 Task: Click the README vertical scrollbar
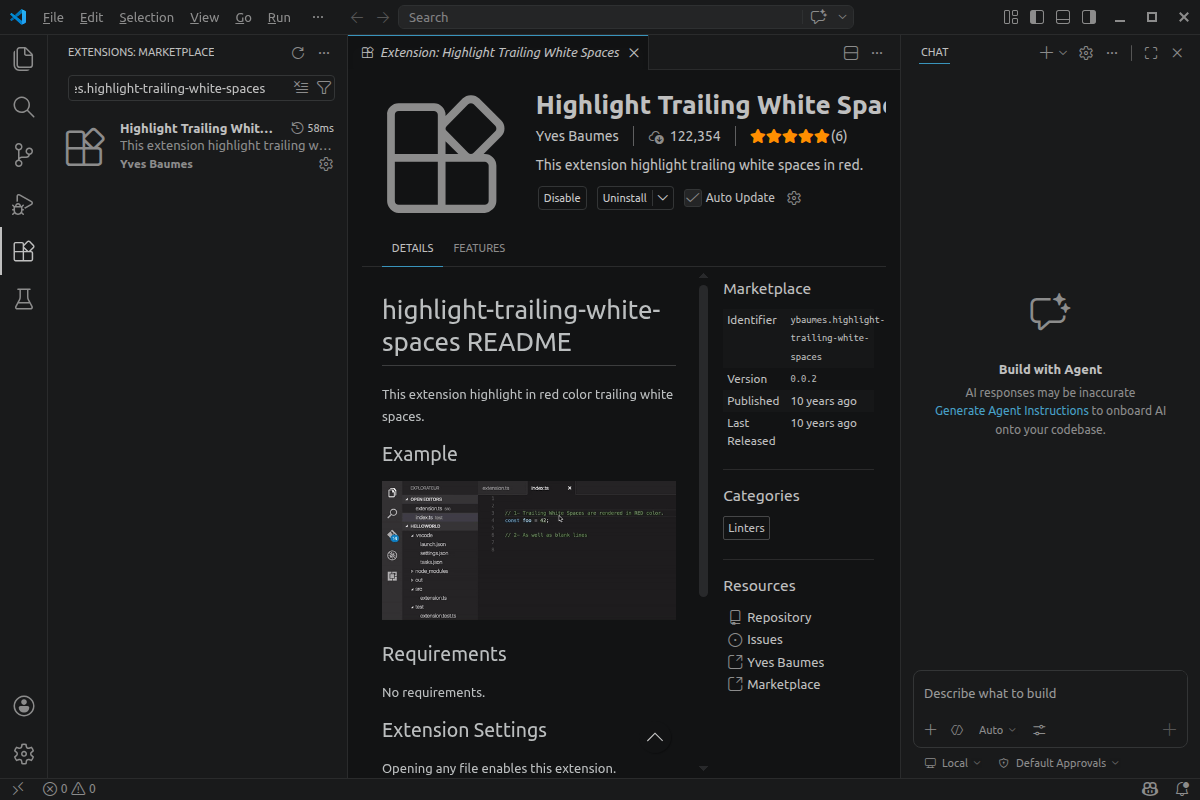click(x=703, y=440)
